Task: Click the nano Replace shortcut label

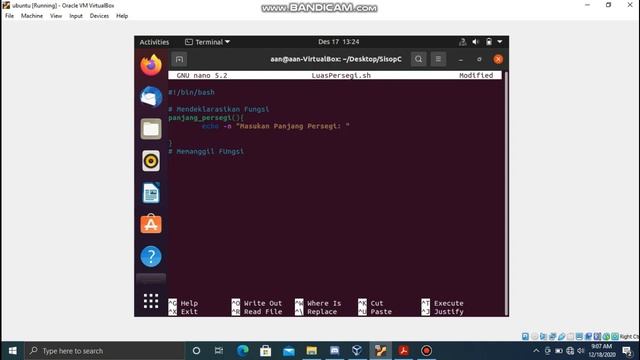Action: [322, 312]
